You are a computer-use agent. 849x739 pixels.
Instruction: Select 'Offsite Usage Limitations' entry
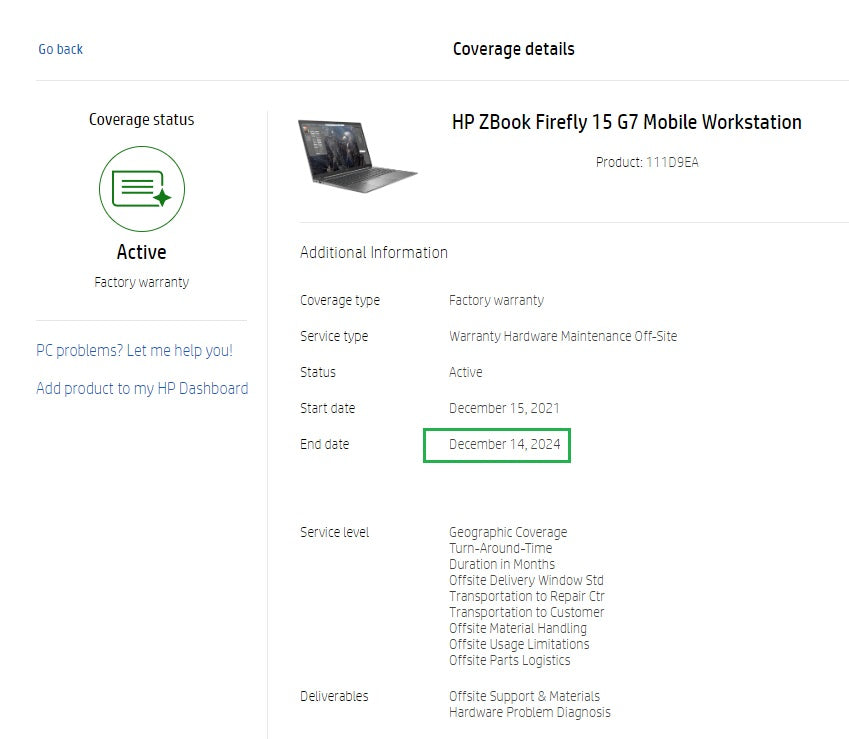(x=519, y=645)
